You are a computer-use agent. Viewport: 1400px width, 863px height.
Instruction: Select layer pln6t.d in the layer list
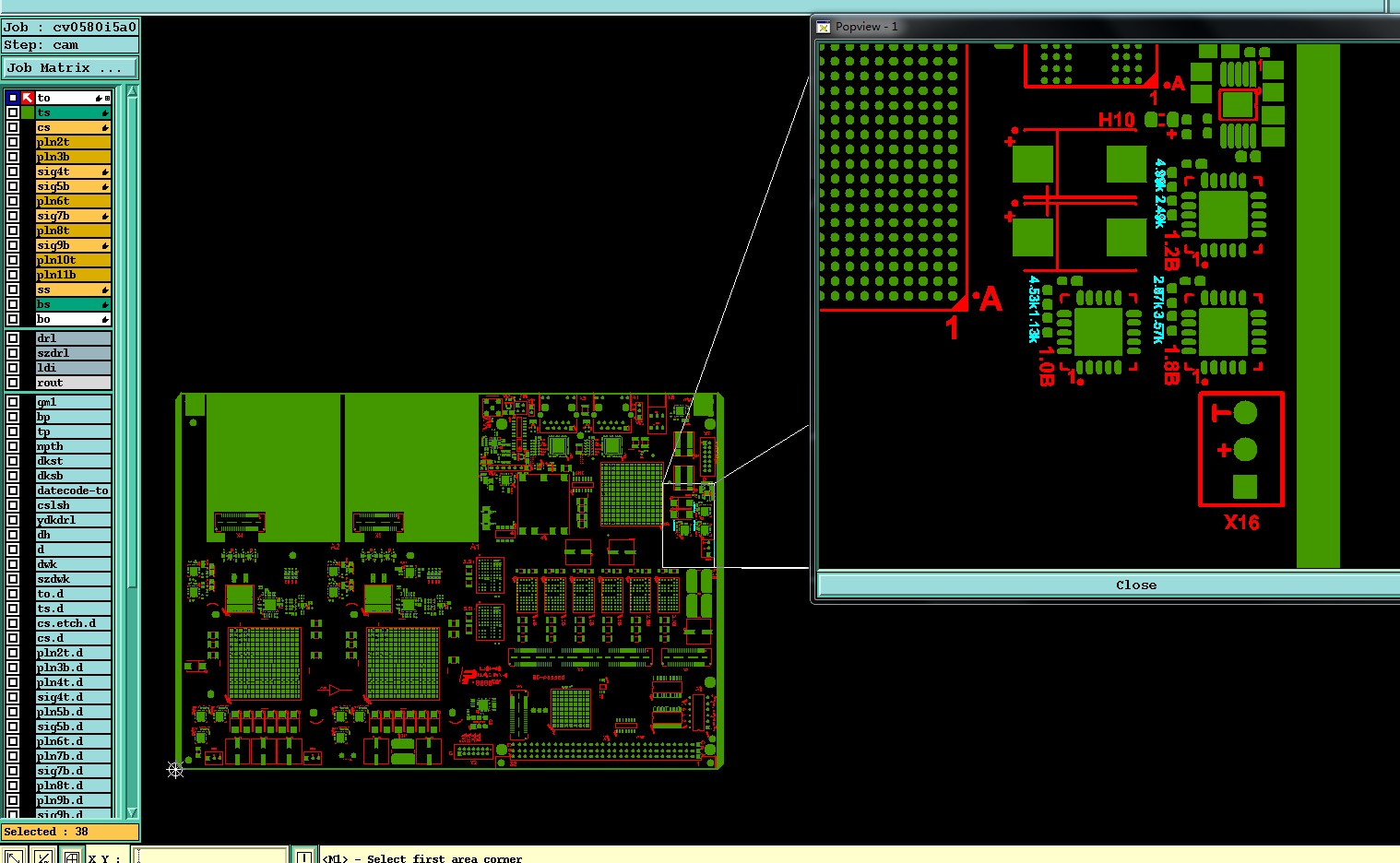pyautogui.click(x=73, y=741)
